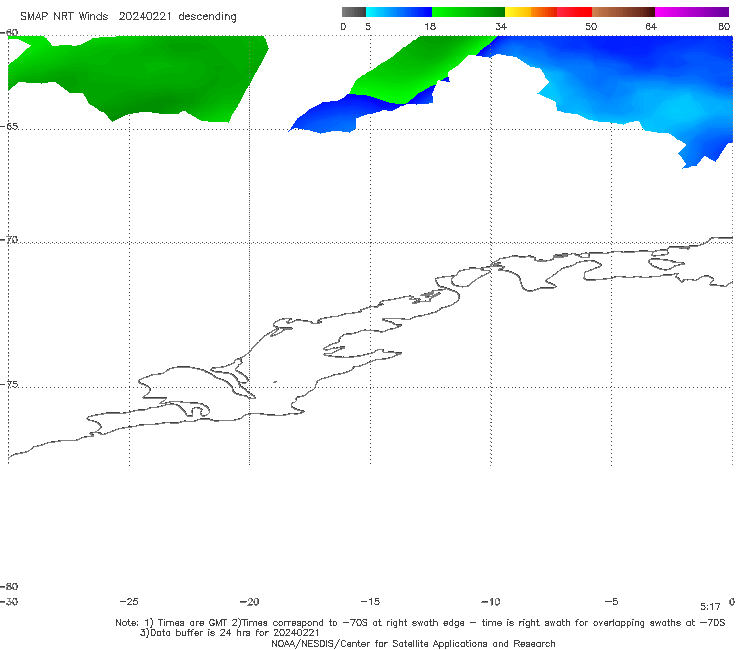Click the NOAA/NESDIS credit line
This screenshot has width=740, height=650.
pos(413,643)
